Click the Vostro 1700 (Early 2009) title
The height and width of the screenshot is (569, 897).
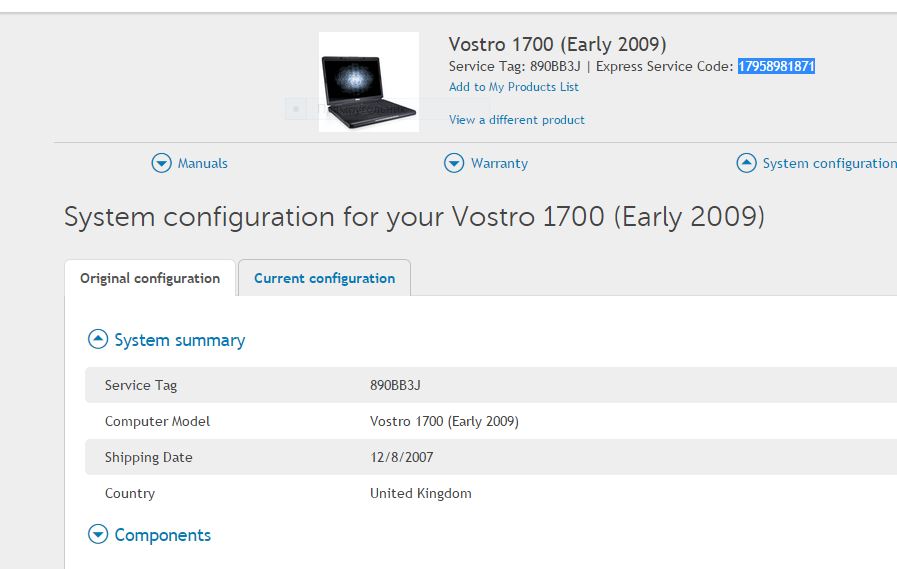pyautogui.click(x=557, y=45)
